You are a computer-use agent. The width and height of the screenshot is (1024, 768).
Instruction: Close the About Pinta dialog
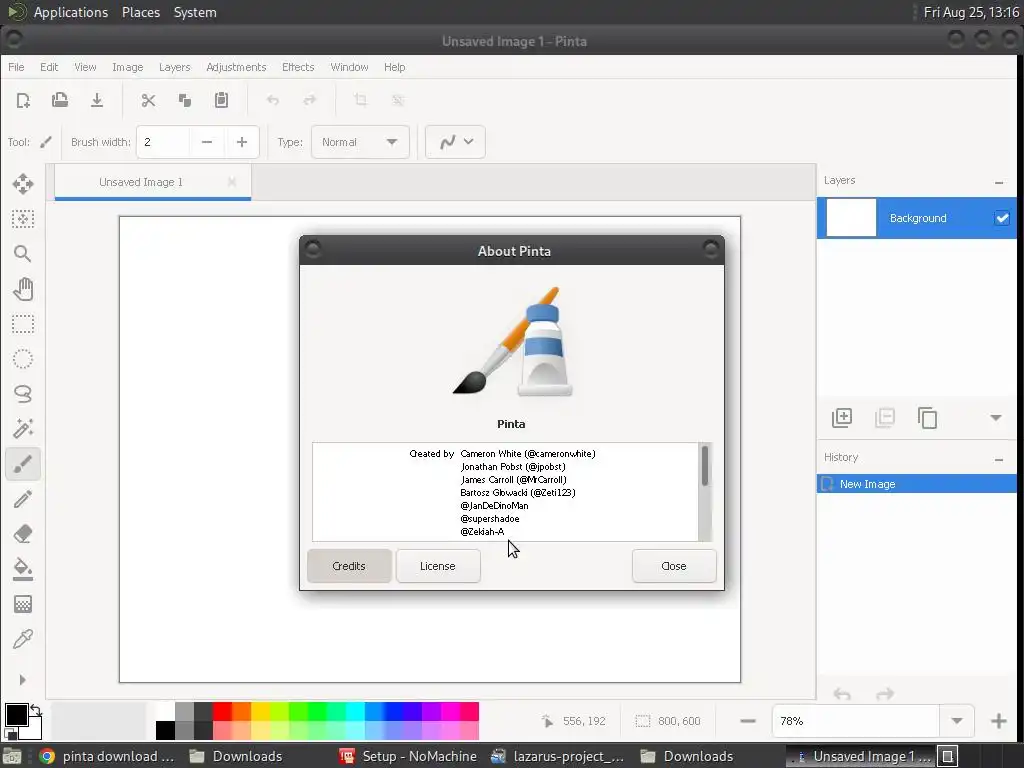[673, 566]
